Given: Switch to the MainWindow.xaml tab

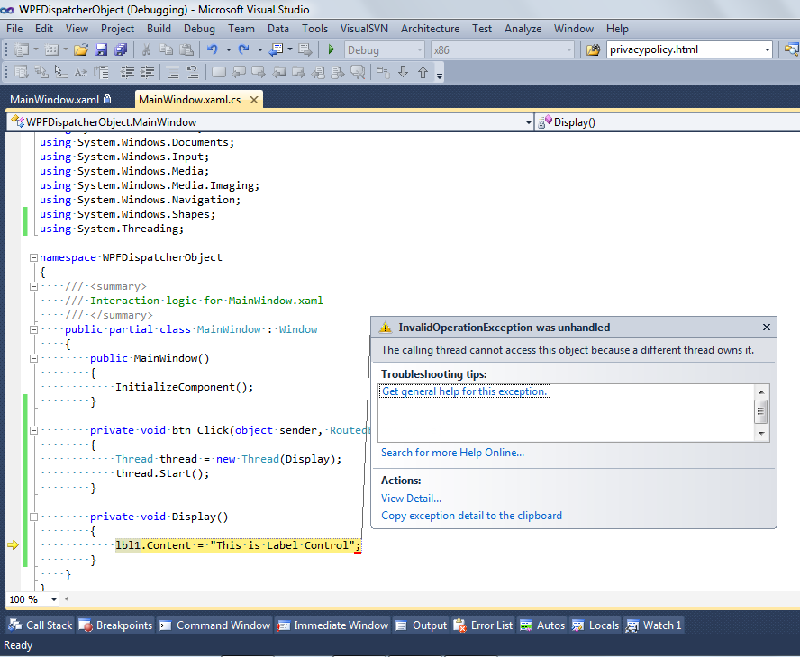Looking at the screenshot, I should click(54, 99).
